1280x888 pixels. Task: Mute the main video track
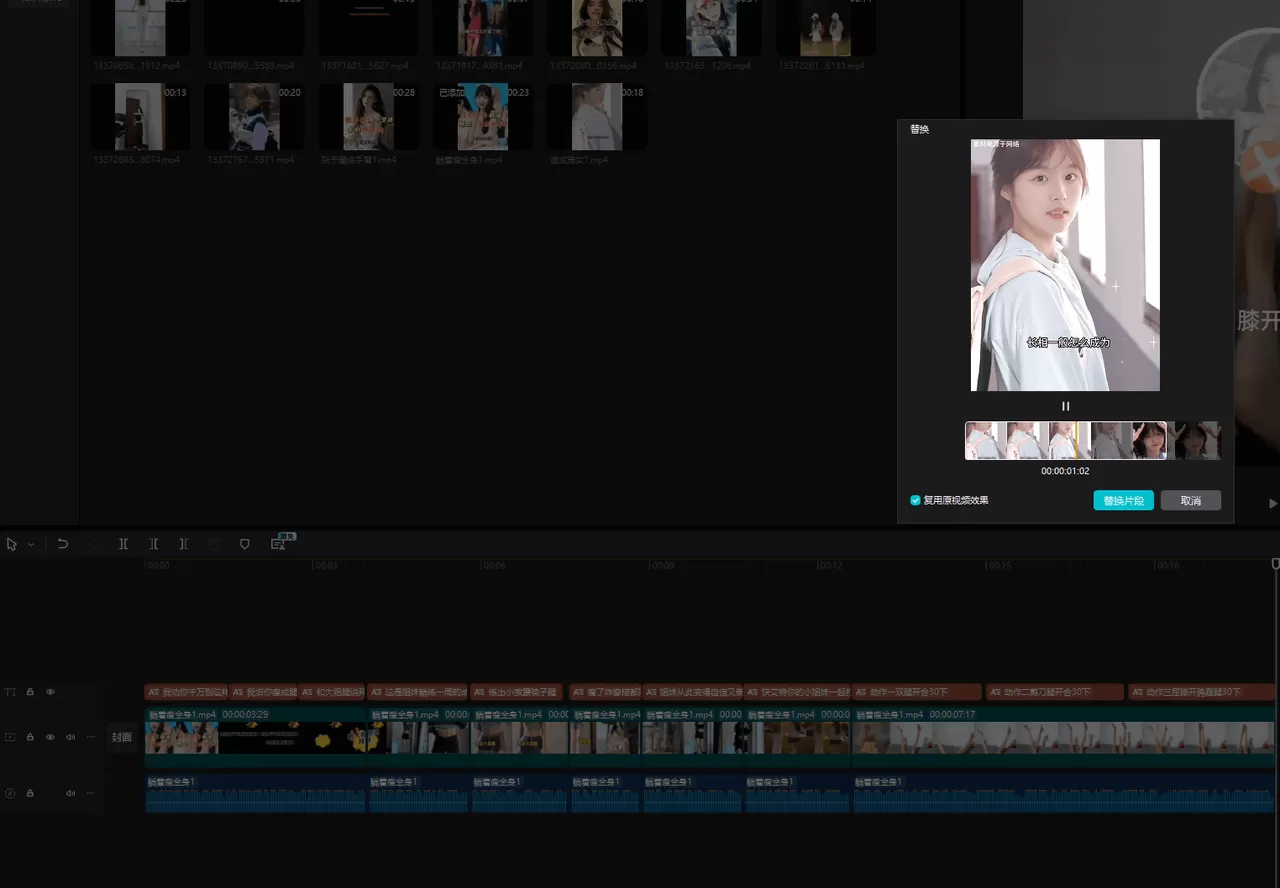(x=70, y=737)
